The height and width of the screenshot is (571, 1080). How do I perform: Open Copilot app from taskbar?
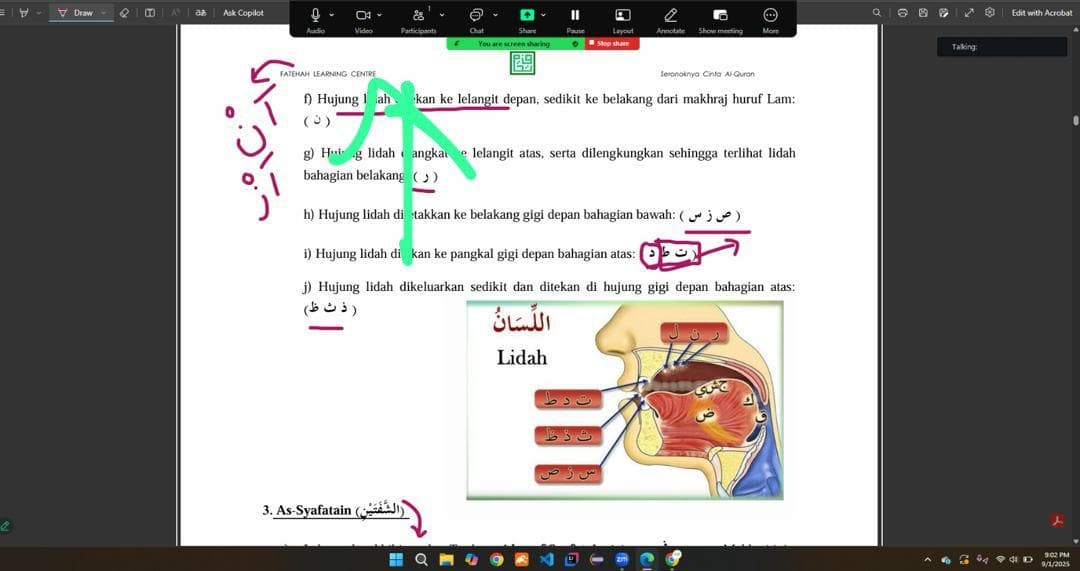471,559
